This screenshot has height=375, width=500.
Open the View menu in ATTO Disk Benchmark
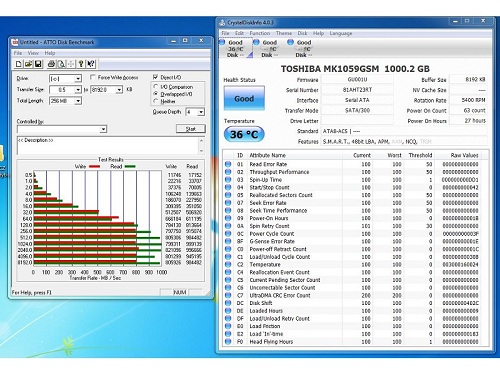33,53
